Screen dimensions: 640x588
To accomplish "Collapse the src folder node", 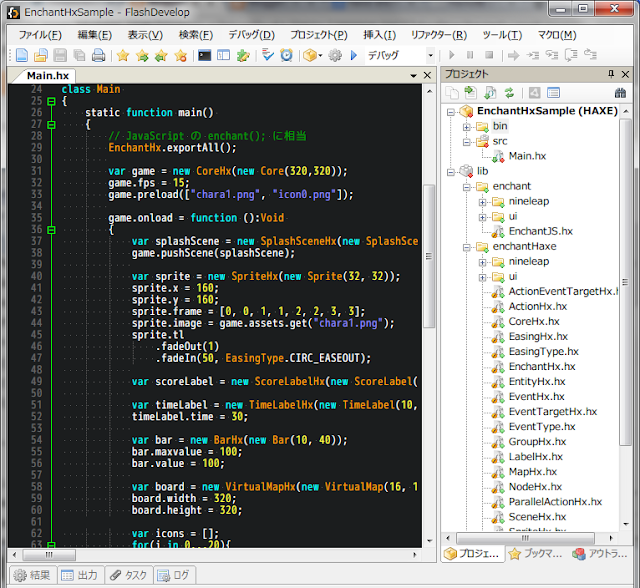I will (x=466, y=142).
